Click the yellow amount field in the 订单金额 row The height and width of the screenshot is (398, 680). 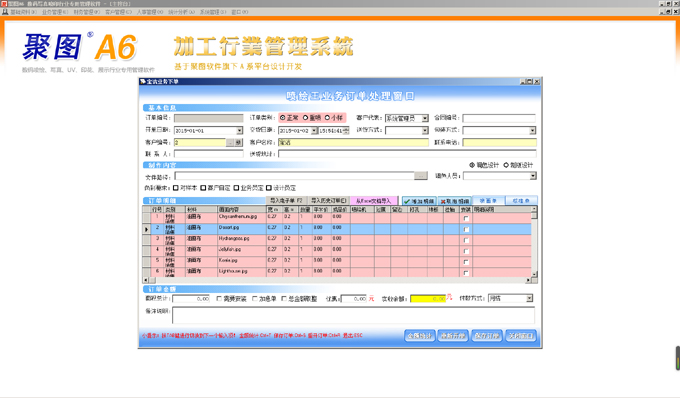(428, 299)
